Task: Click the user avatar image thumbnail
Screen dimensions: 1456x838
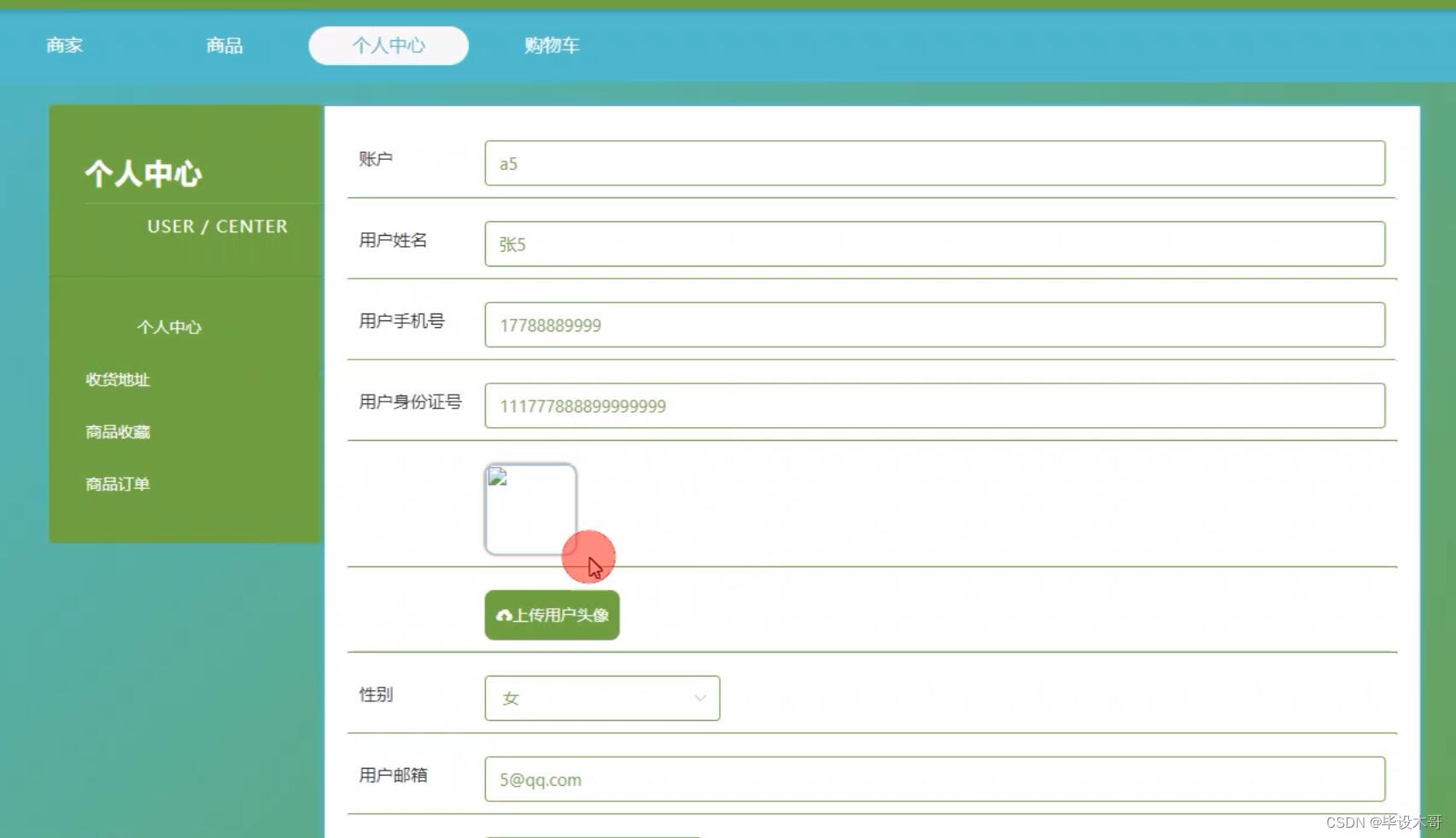Action: [530, 509]
